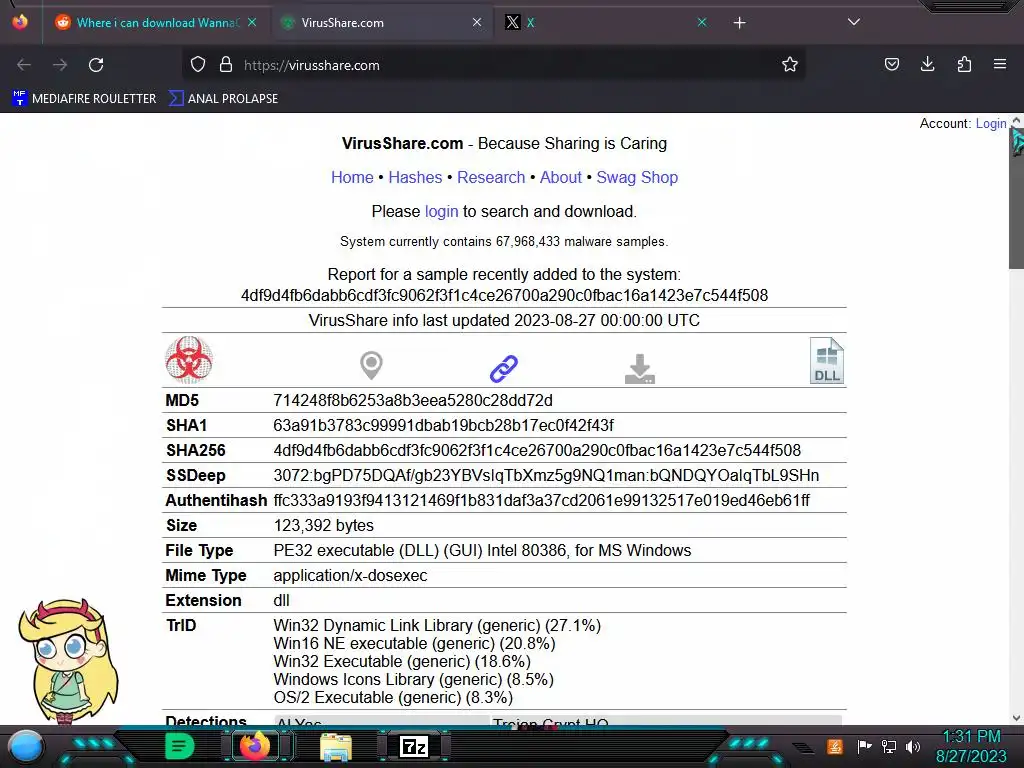Click the page vertical scrollbar thumb

[x=1016, y=197]
